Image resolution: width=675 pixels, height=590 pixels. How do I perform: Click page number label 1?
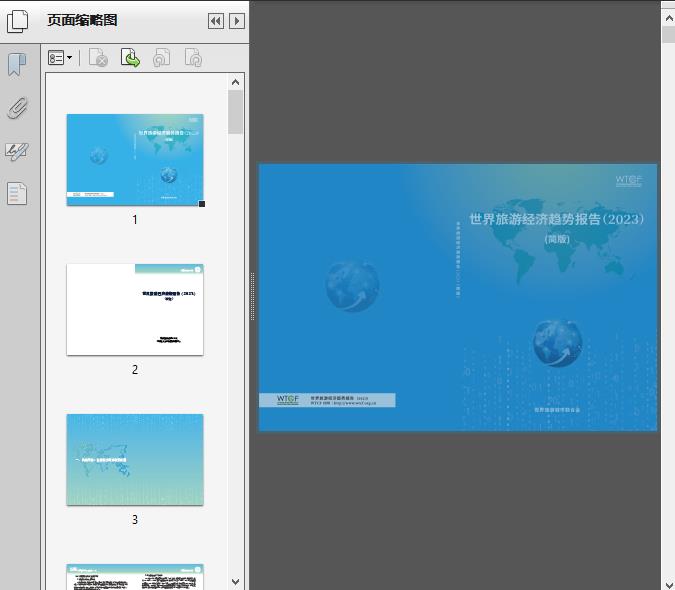coord(135,220)
